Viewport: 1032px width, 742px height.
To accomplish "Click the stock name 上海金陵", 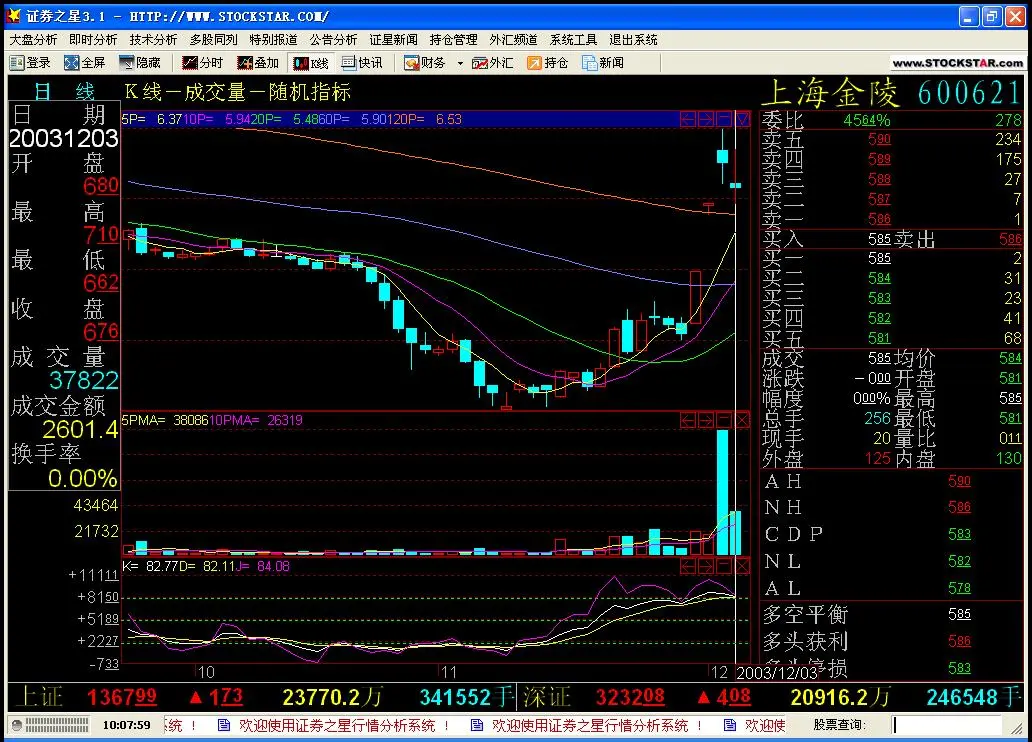I will pyautogui.click(x=830, y=92).
